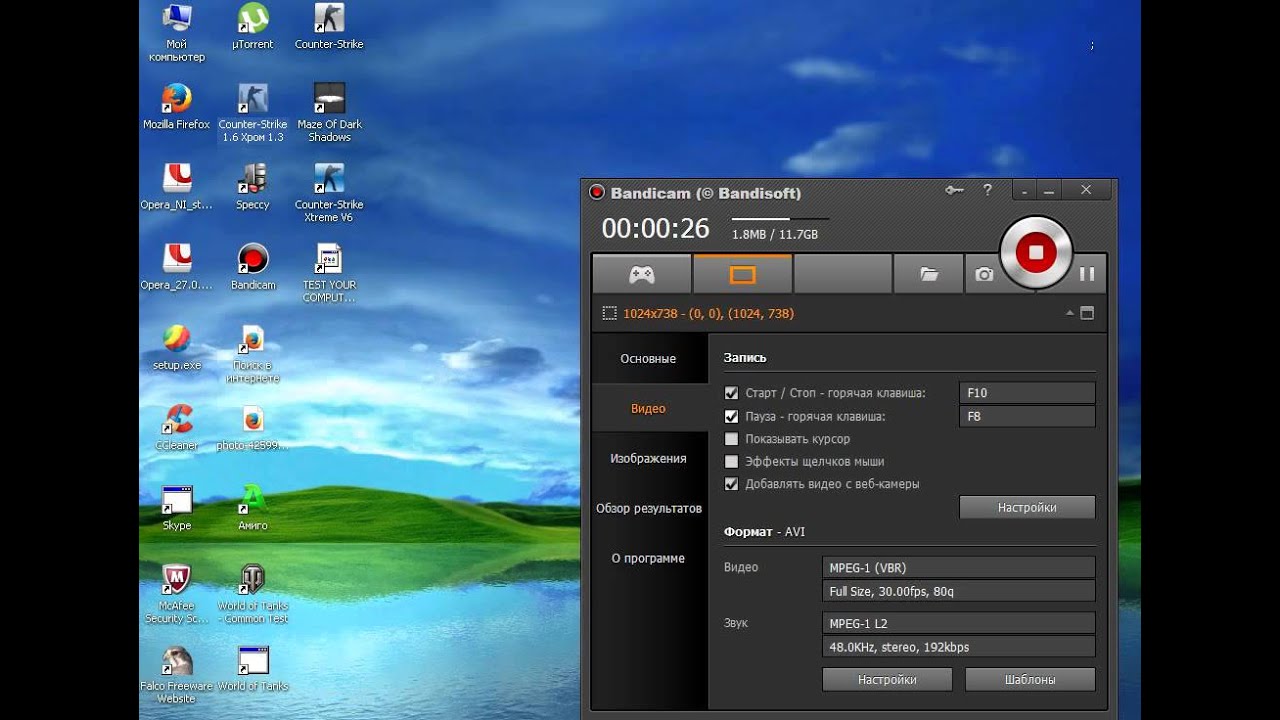The height and width of the screenshot is (720, 1280).
Task: Open Bandicam help question mark
Action: [988, 190]
